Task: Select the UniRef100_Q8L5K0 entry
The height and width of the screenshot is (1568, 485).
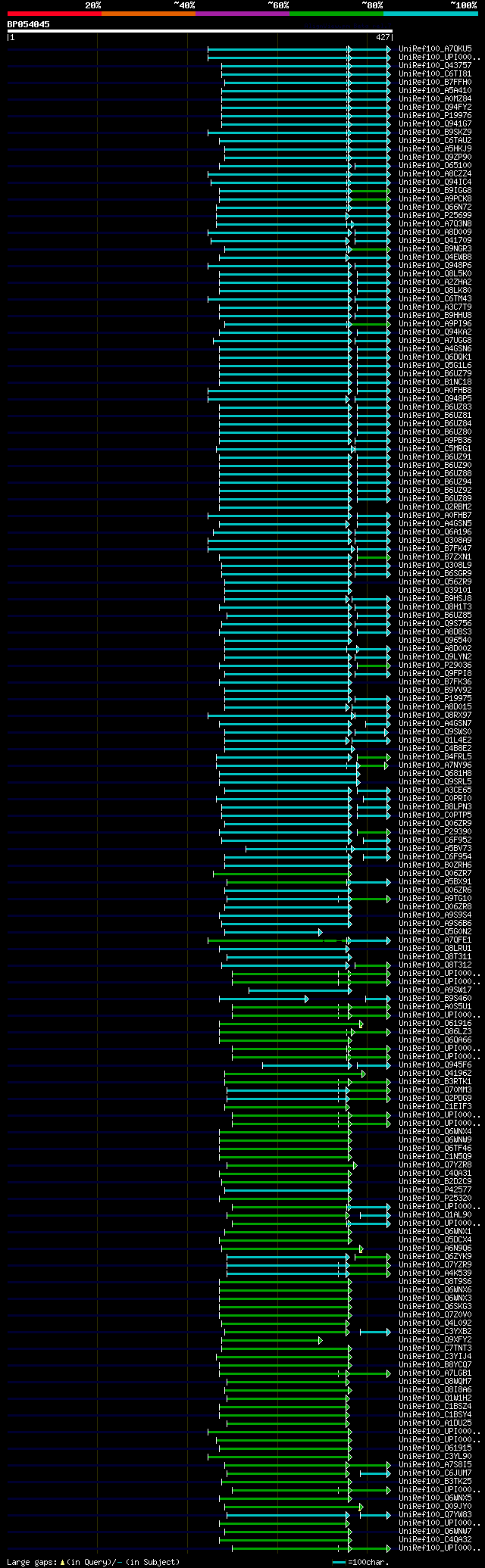Action: [x=435, y=273]
